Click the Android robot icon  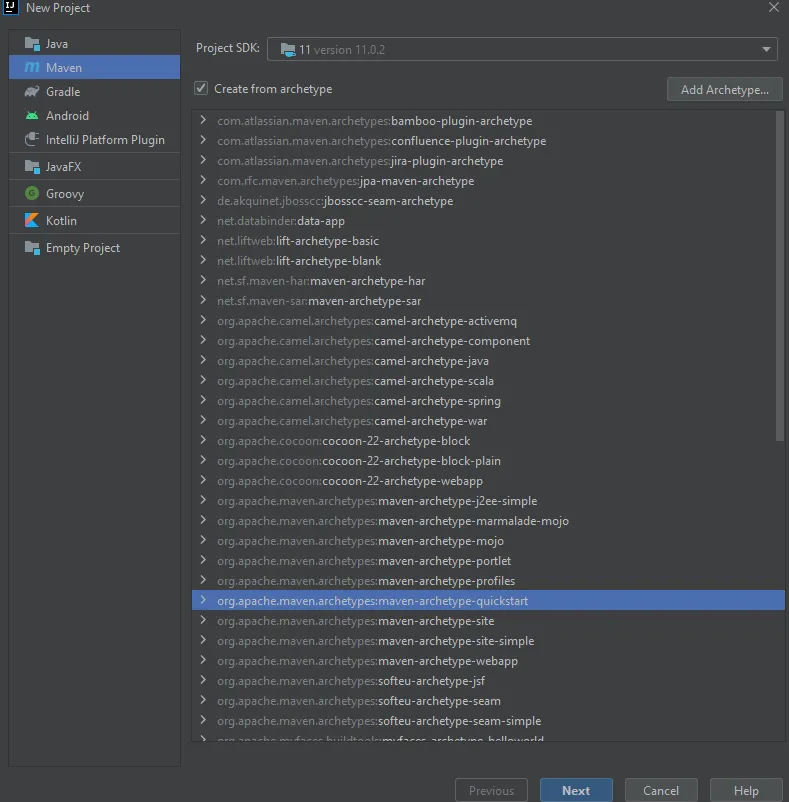pyautogui.click(x=32, y=116)
